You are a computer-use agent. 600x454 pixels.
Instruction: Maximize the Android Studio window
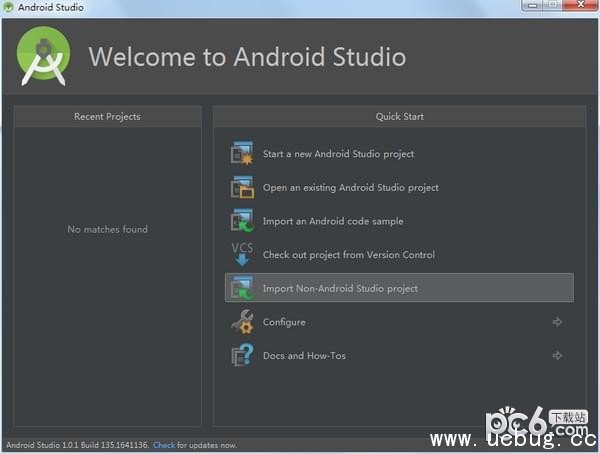click(553, 5)
